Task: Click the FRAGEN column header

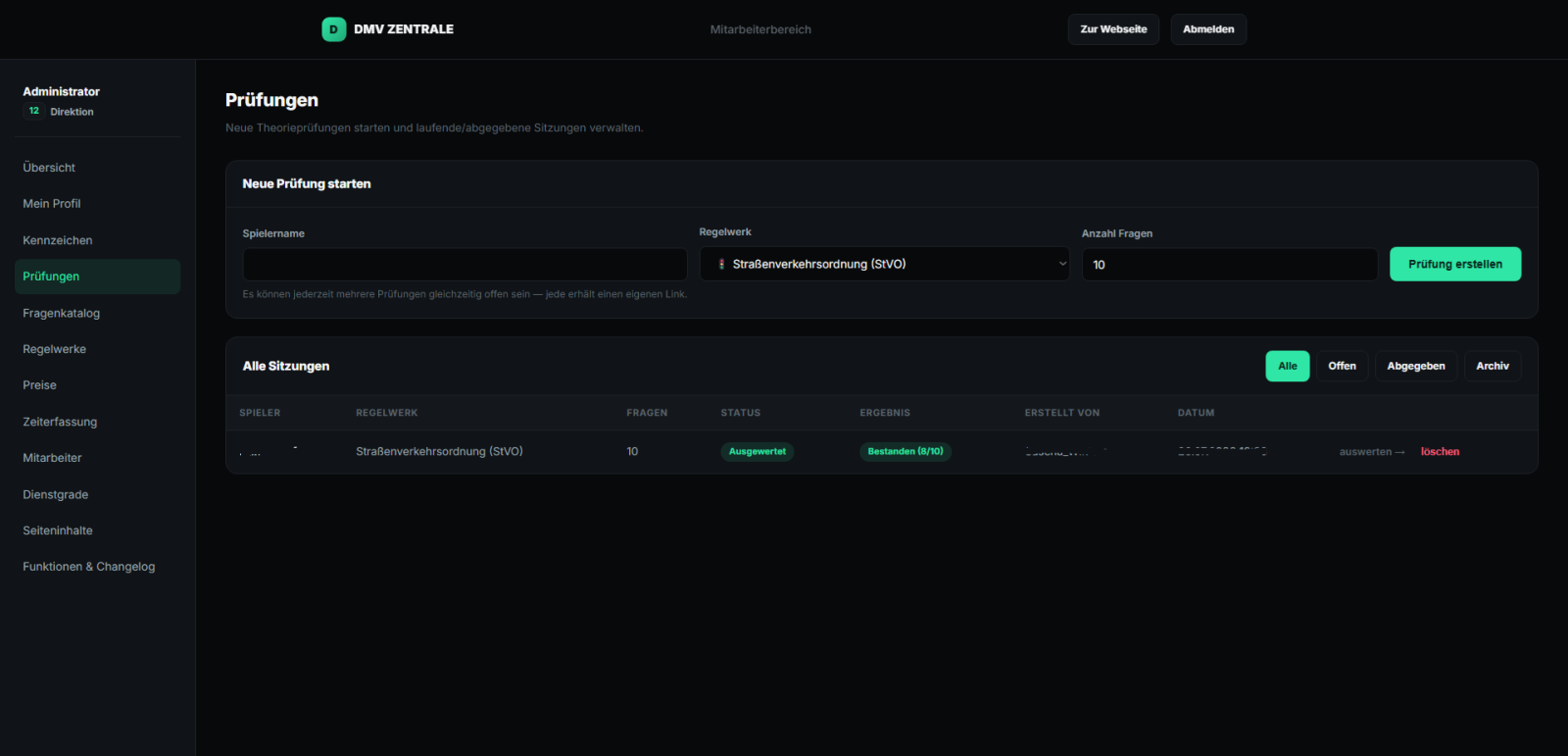Action: point(647,413)
